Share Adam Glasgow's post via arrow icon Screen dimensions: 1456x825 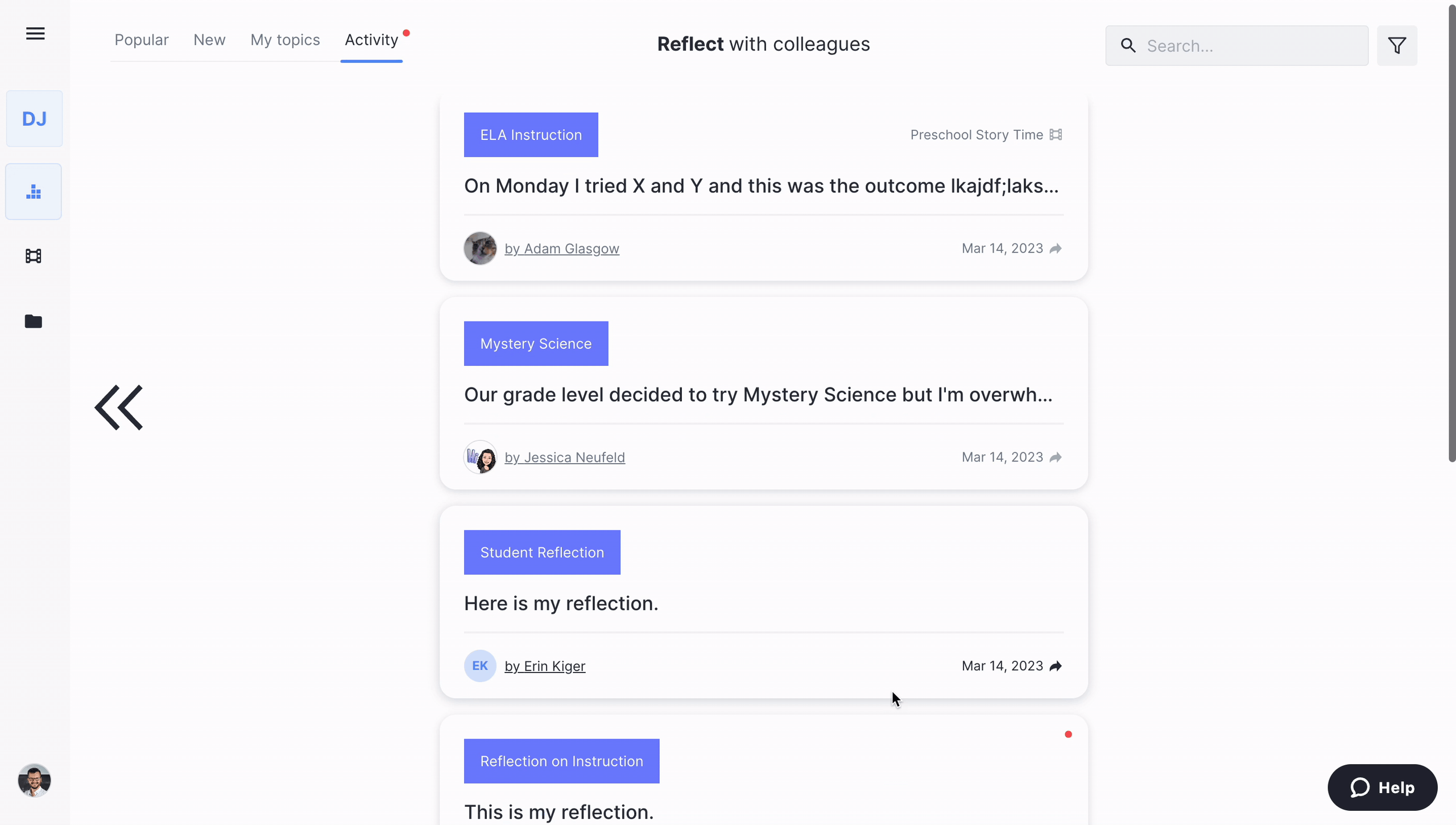1056,249
